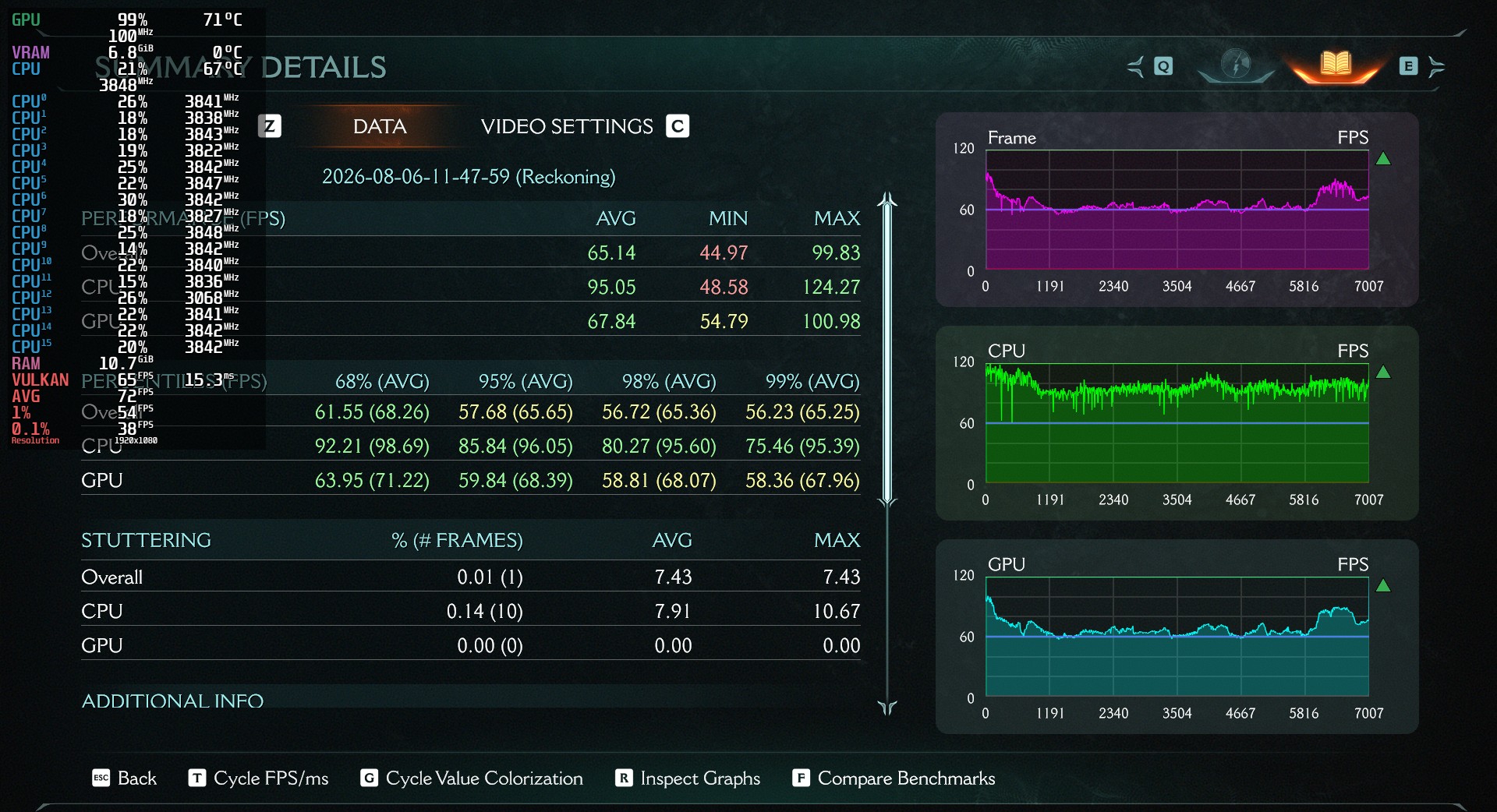Click the CPU average FPS value 95.05
Image resolution: width=1497 pixels, height=812 pixels.
point(611,287)
